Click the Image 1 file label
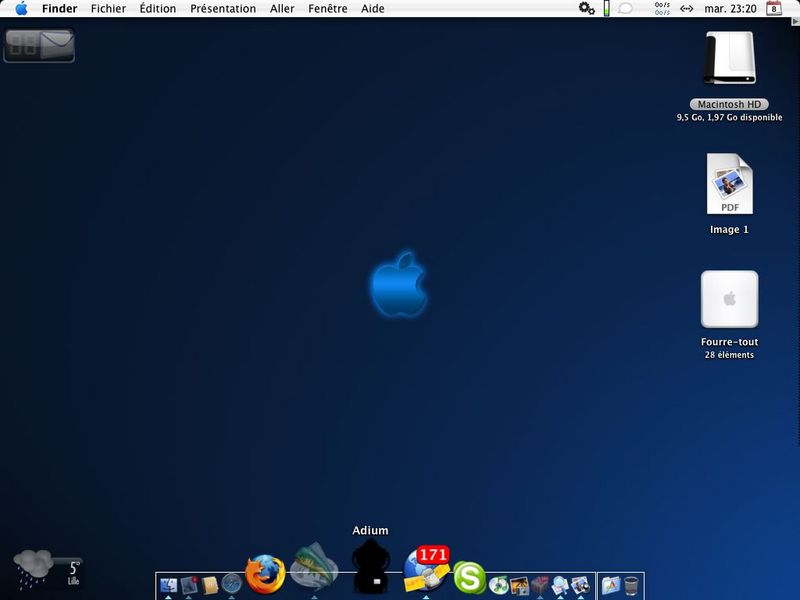This screenshot has height=600, width=800. [729, 230]
